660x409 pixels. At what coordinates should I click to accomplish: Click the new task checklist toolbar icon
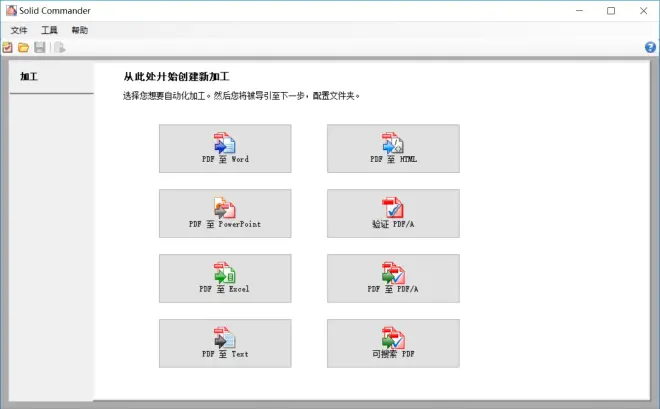pos(7,48)
